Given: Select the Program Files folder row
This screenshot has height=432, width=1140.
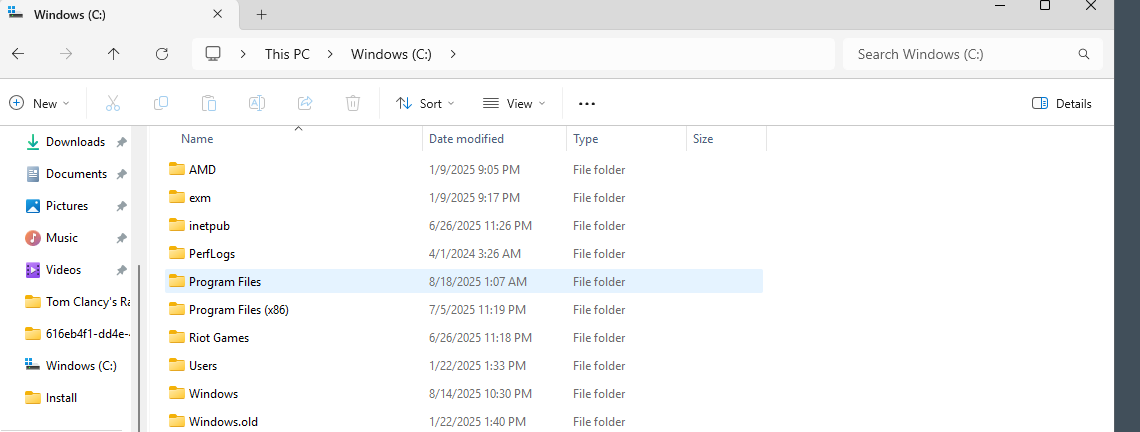Looking at the screenshot, I should pyautogui.click(x=464, y=281).
